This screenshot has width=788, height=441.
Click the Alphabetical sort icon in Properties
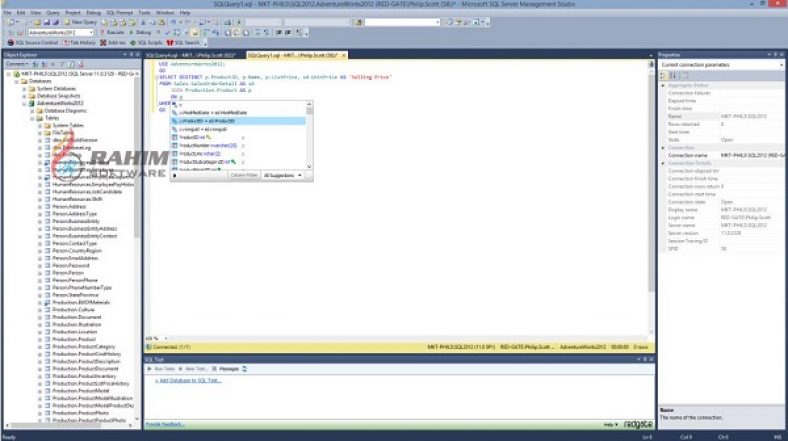[673, 76]
